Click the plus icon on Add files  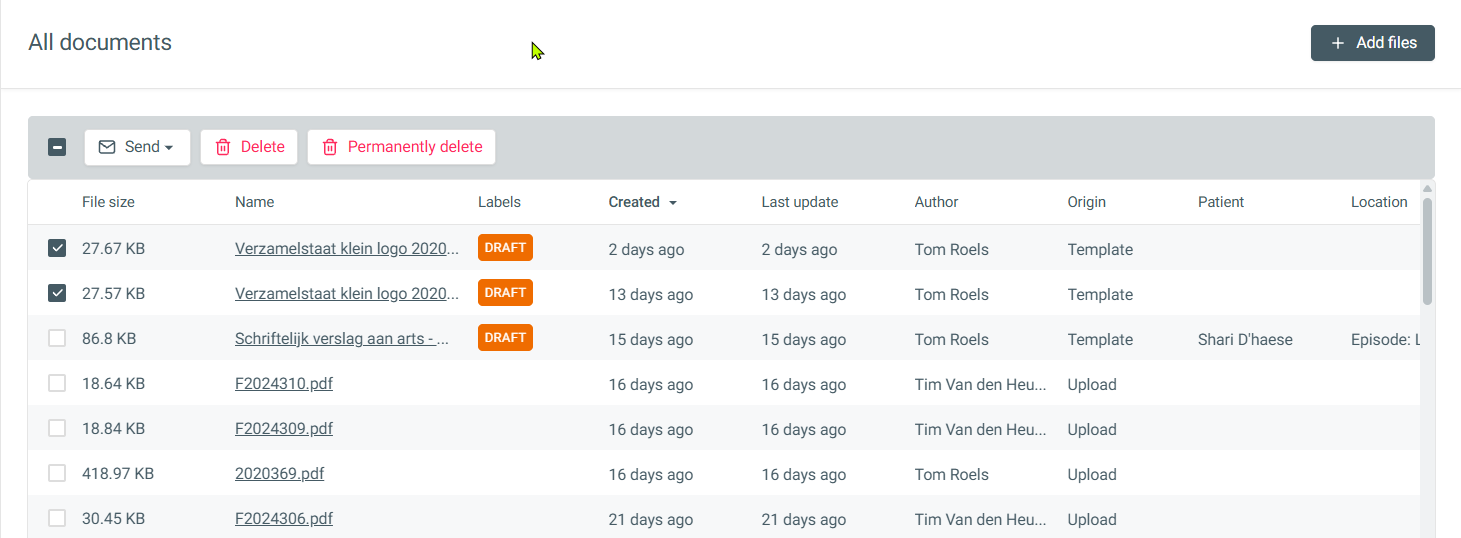tap(1338, 43)
